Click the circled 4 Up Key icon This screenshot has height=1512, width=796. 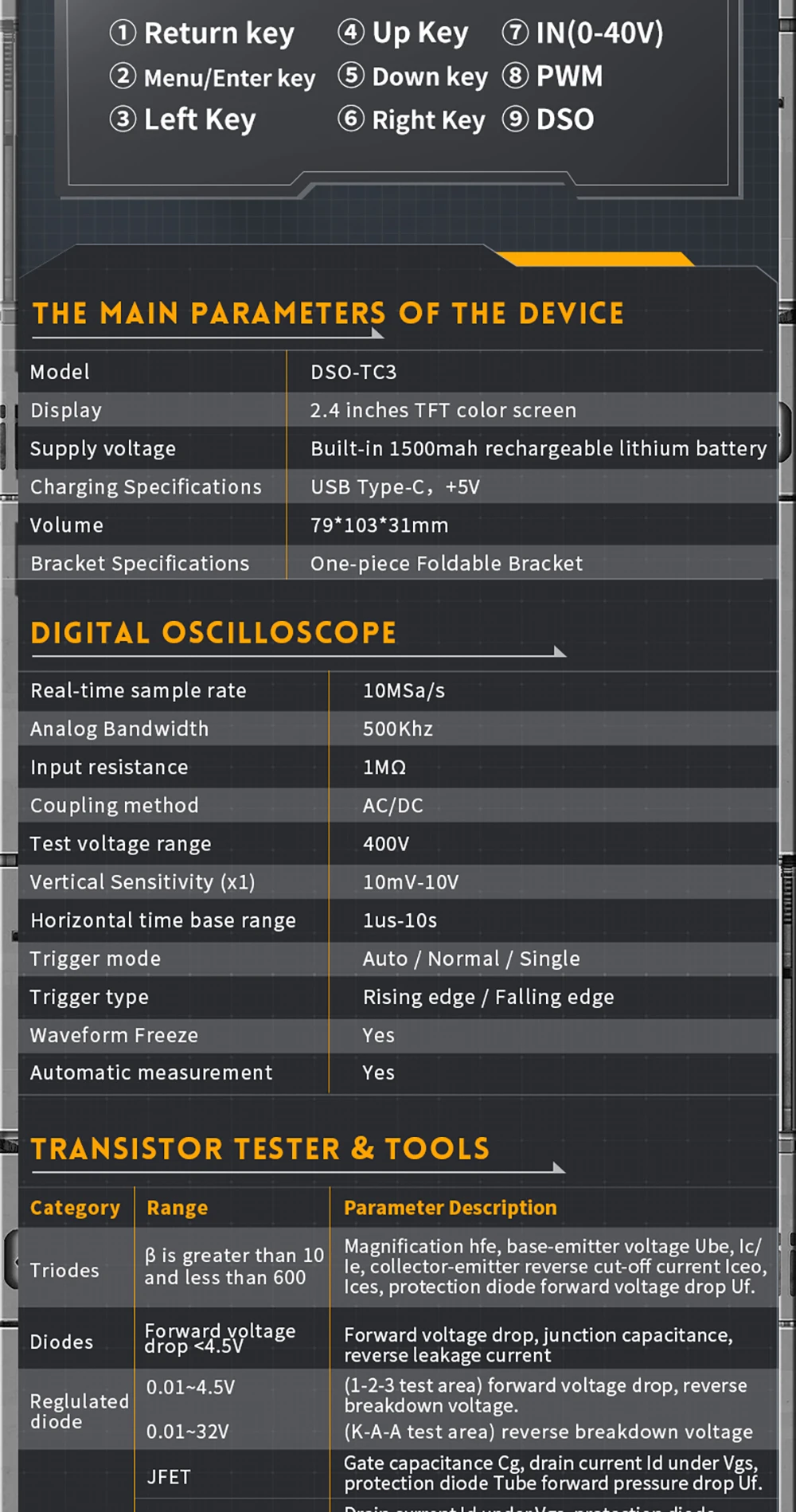[351, 33]
